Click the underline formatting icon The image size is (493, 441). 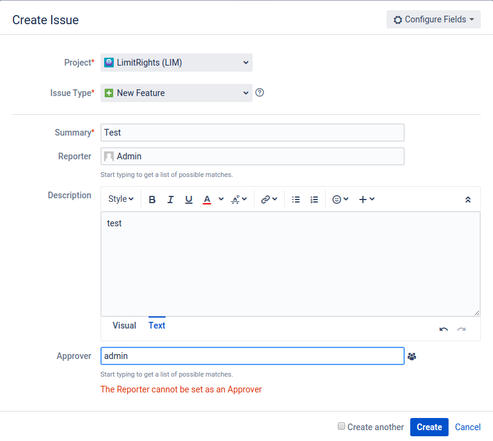pos(189,199)
